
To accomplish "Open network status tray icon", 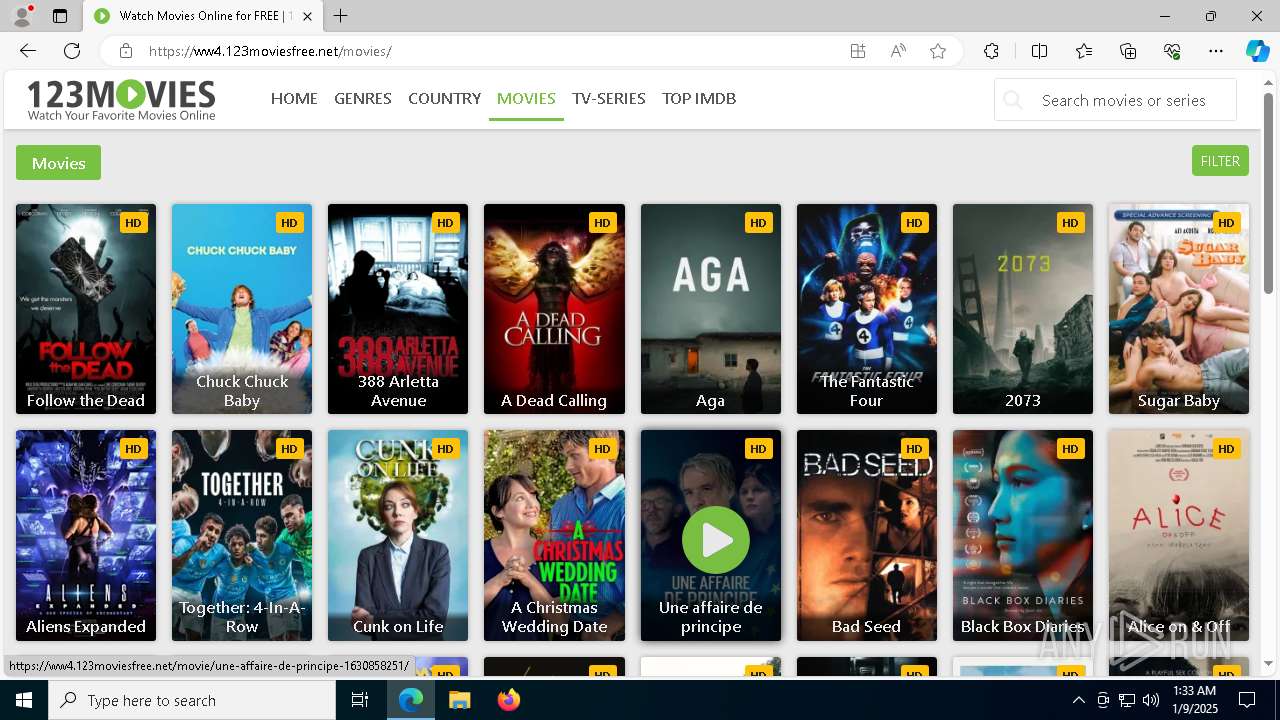I will [x=1127, y=700].
